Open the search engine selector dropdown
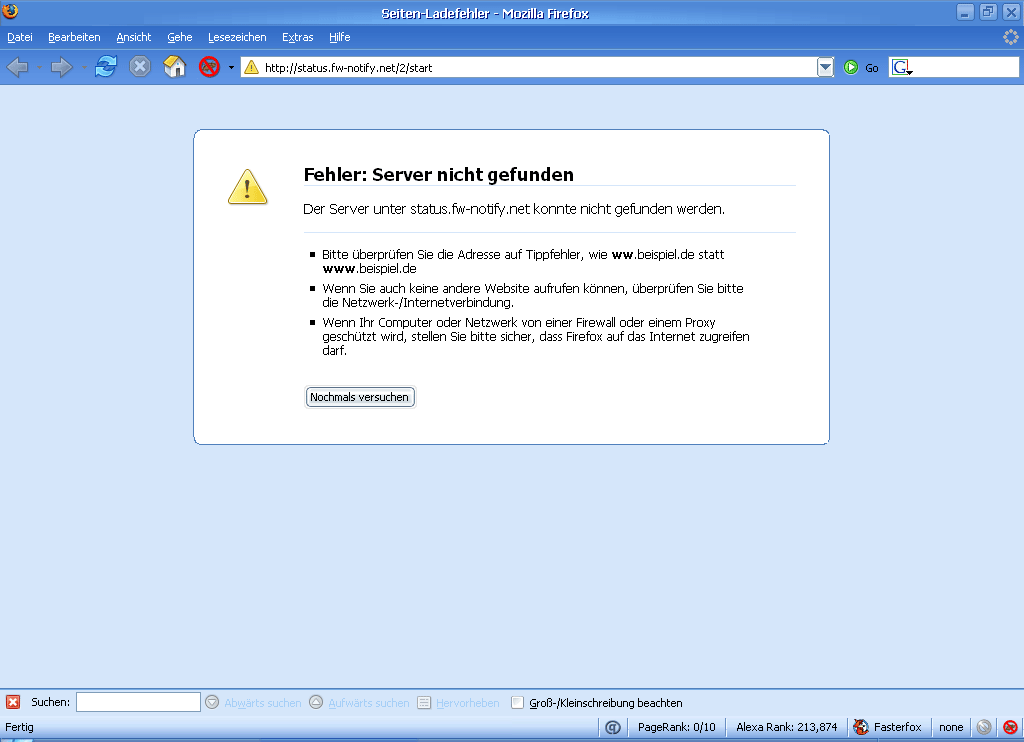Image resolution: width=1024 pixels, height=742 pixels. (x=902, y=68)
